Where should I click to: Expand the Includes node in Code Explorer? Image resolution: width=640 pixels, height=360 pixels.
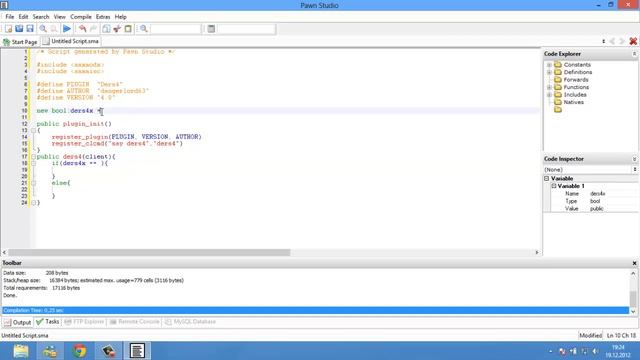pos(549,95)
